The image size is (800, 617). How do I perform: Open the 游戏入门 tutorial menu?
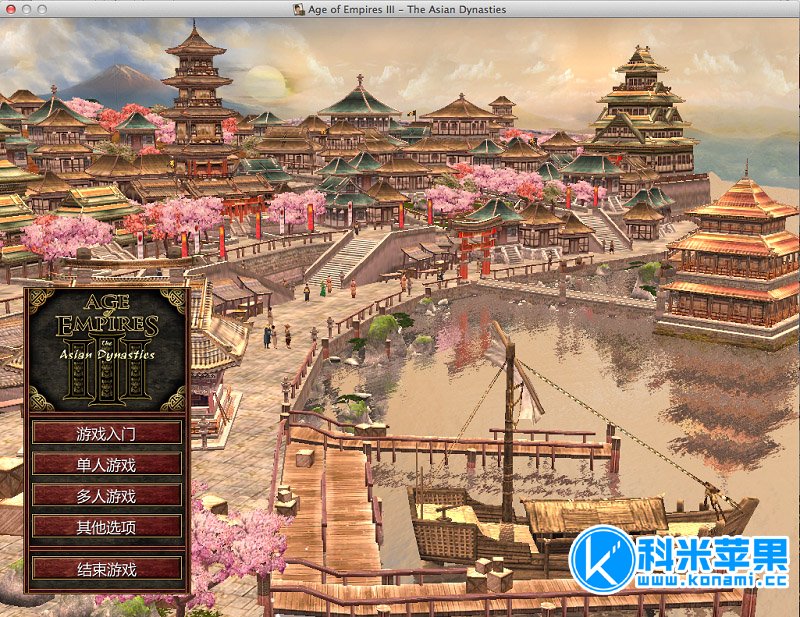pos(107,433)
